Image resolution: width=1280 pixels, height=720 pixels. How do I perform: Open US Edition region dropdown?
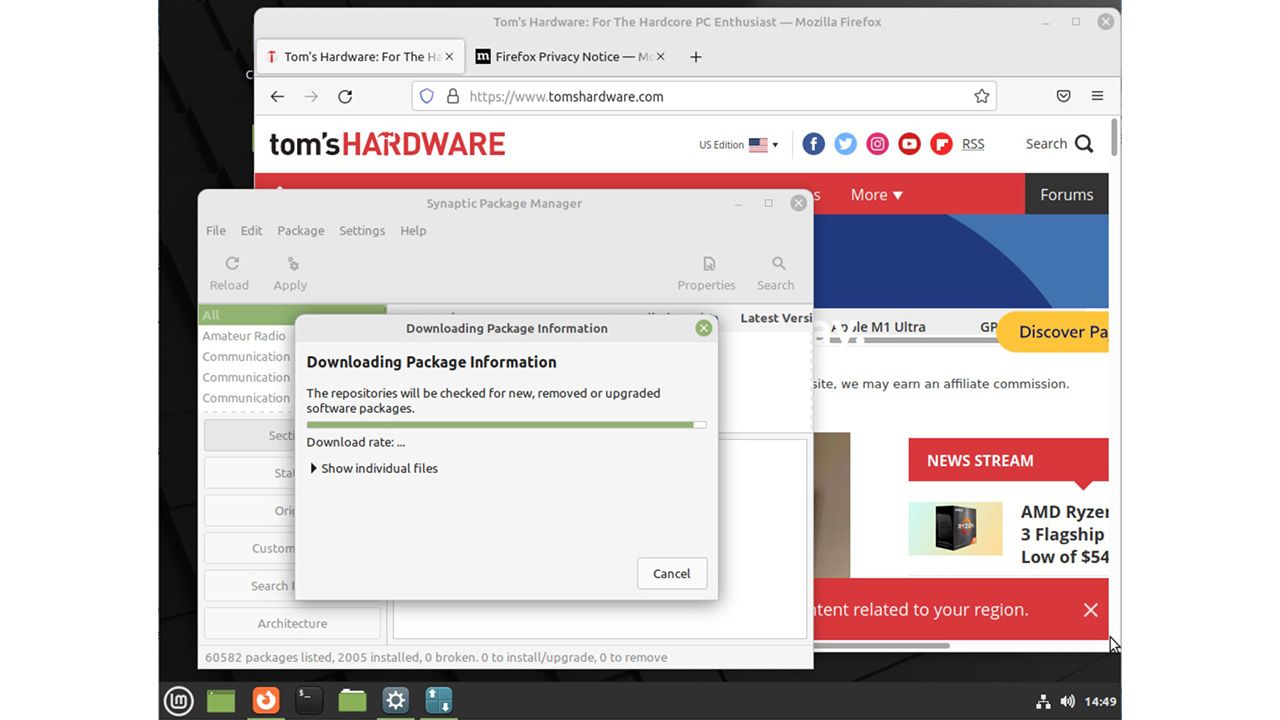[x=738, y=145]
